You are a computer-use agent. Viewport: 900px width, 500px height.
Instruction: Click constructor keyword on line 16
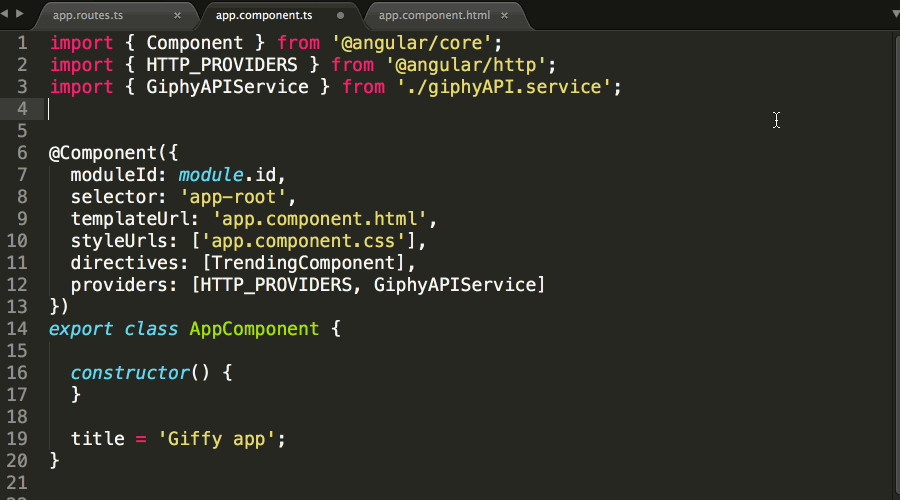click(x=130, y=373)
